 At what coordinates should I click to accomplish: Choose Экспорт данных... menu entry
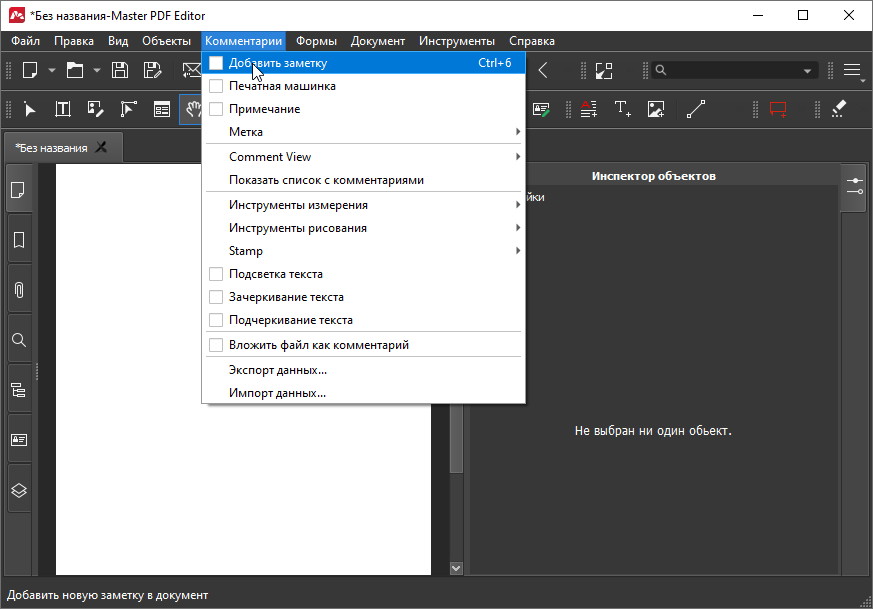click(x=364, y=370)
